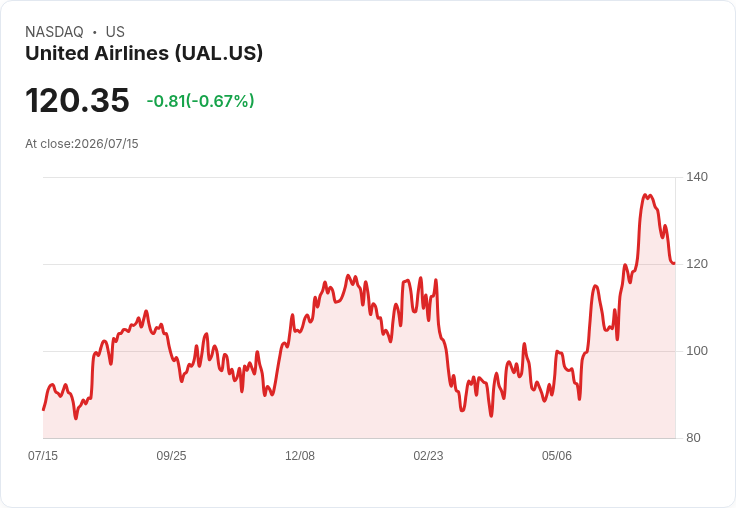This screenshot has width=736, height=508.
Task: Click the At close 2026/07/15 text
Action: pos(82,144)
